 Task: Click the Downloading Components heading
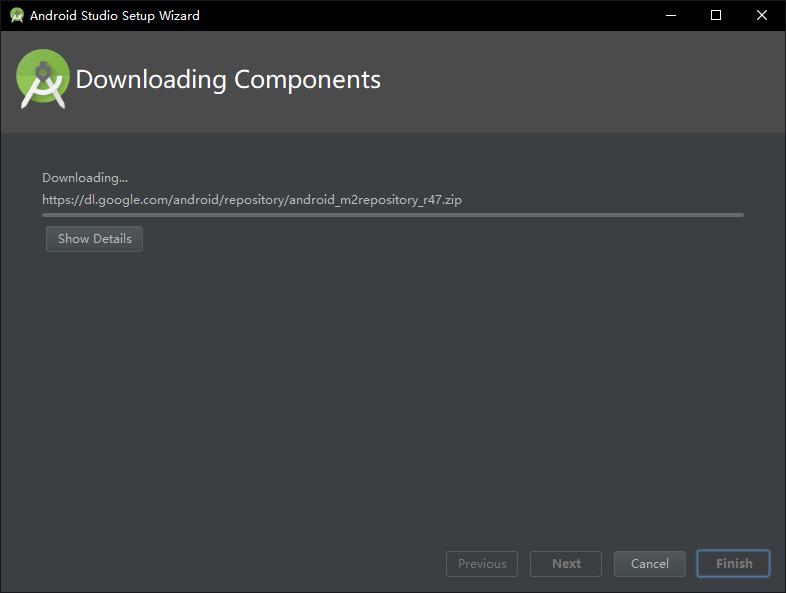(x=228, y=80)
